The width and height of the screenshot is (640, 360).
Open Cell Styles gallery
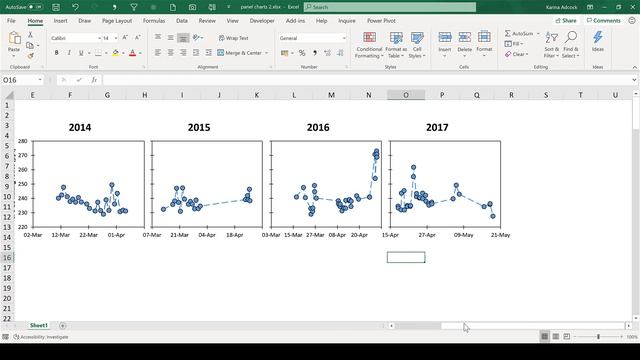pos(417,45)
